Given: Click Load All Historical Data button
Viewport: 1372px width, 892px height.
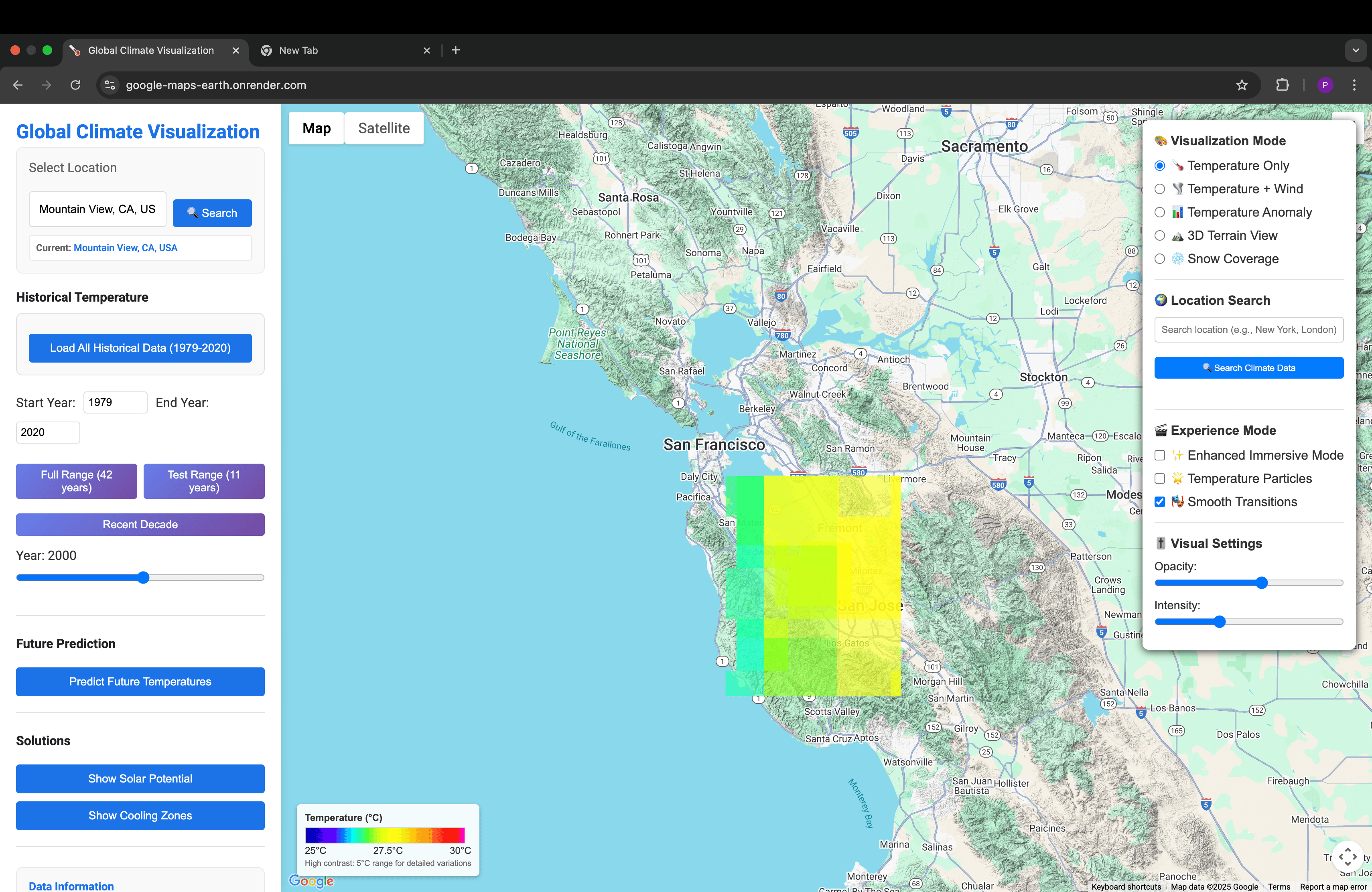Looking at the screenshot, I should tap(140, 348).
